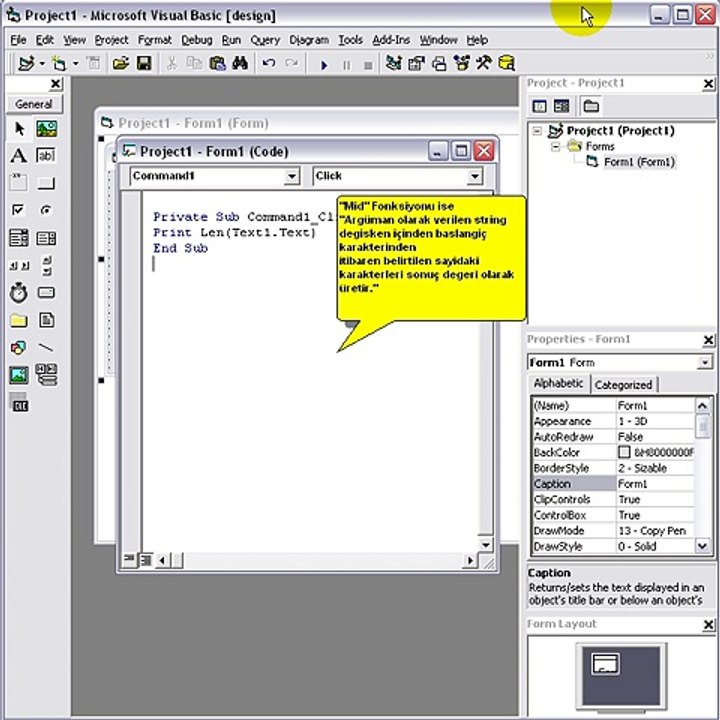This screenshot has height=720, width=720.
Task: Open the Click procedure dropdown
Action: coord(475,176)
